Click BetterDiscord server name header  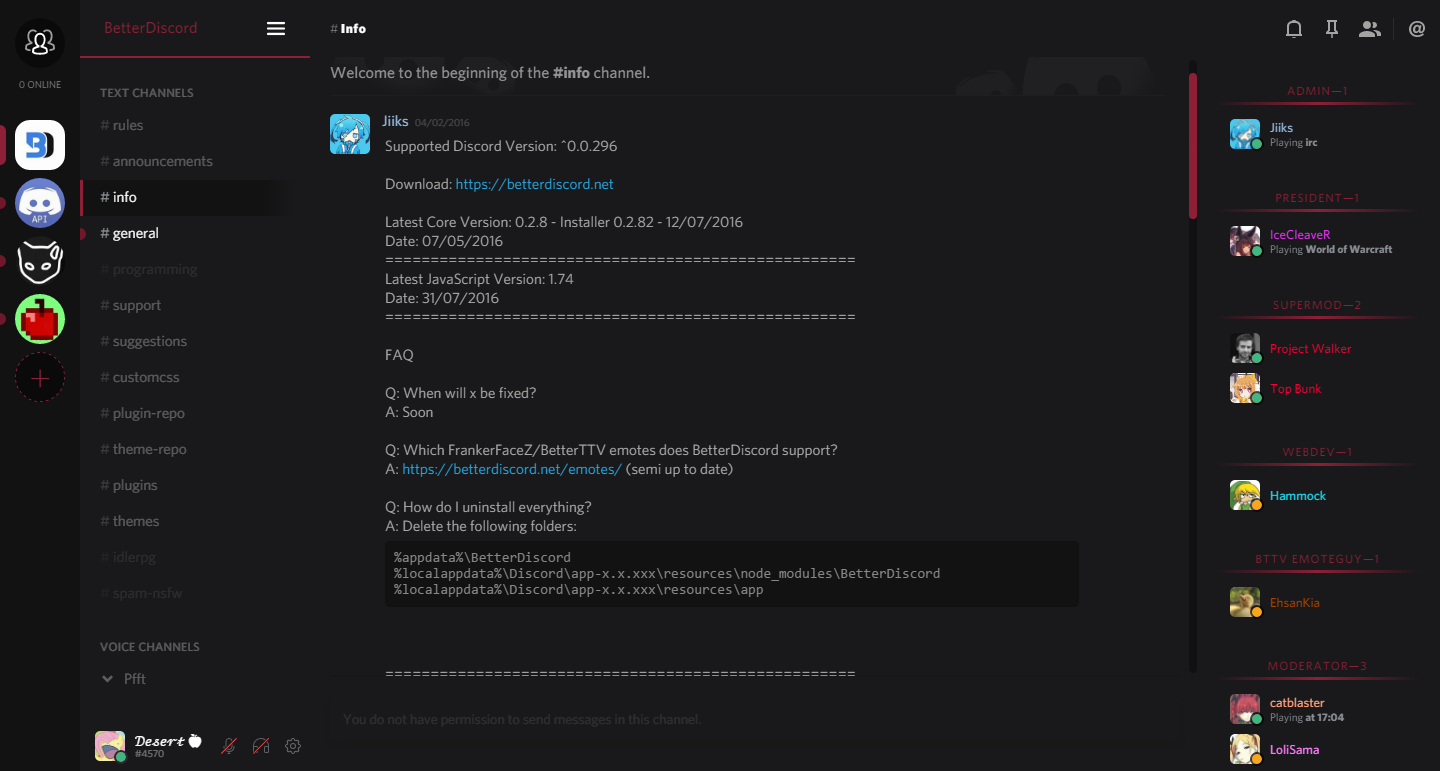point(151,28)
